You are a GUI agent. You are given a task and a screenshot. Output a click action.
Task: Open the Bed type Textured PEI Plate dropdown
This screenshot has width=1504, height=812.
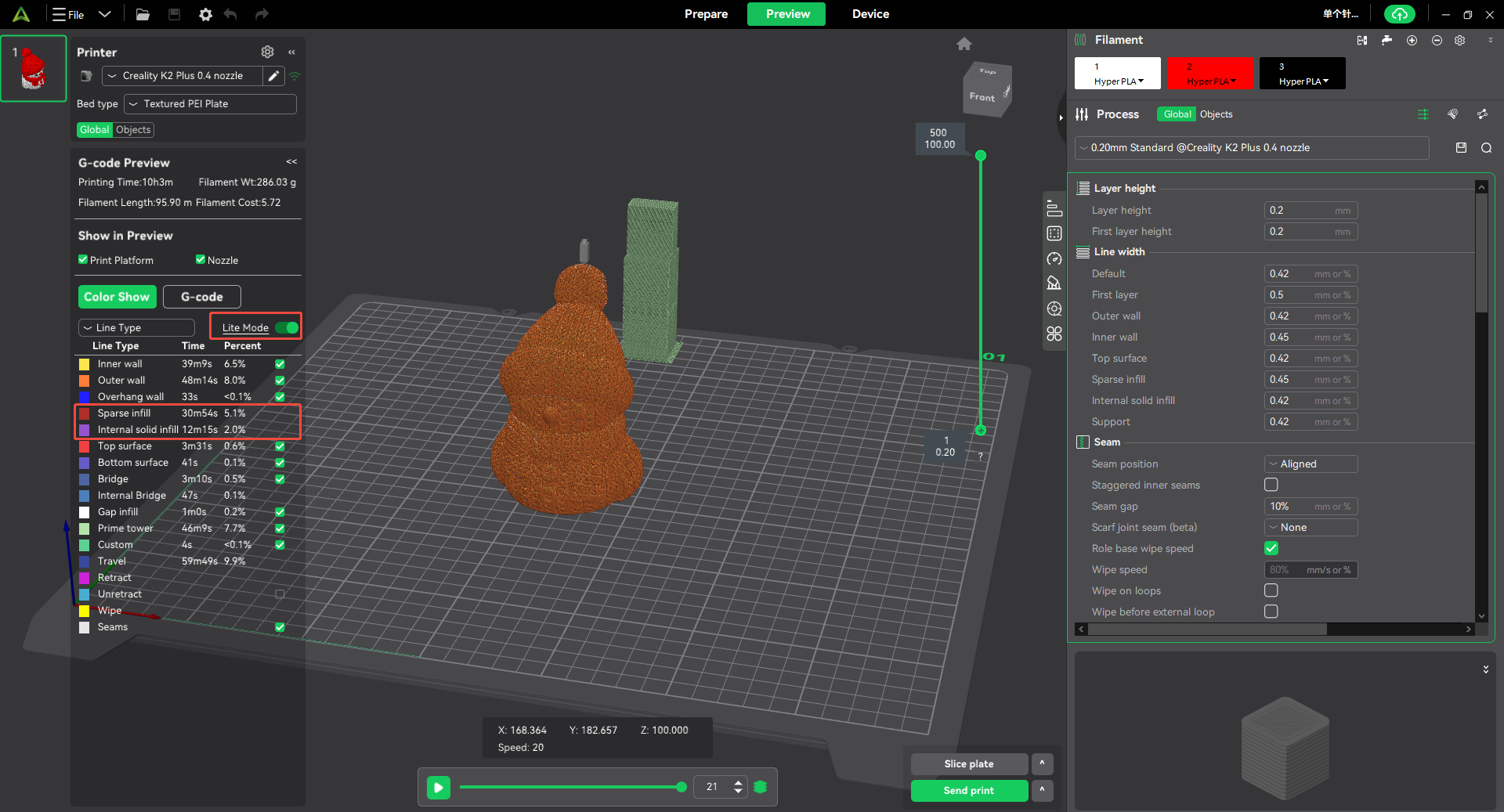point(210,103)
